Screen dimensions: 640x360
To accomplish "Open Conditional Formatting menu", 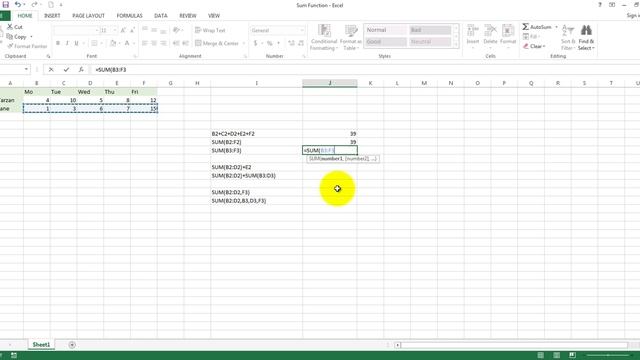I will pos(324,38).
